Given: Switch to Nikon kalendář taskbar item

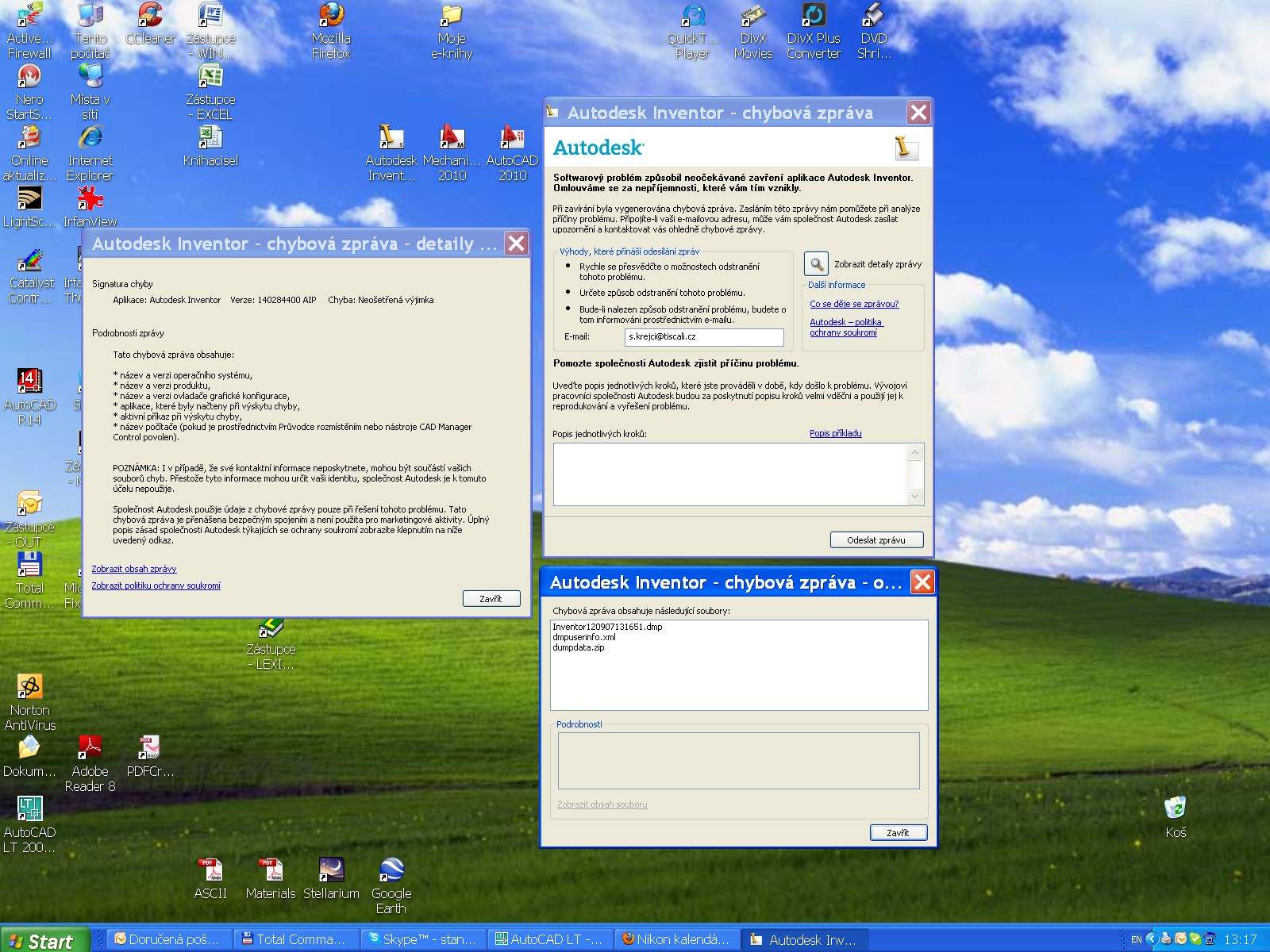Looking at the screenshot, I should (x=676, y=939).
